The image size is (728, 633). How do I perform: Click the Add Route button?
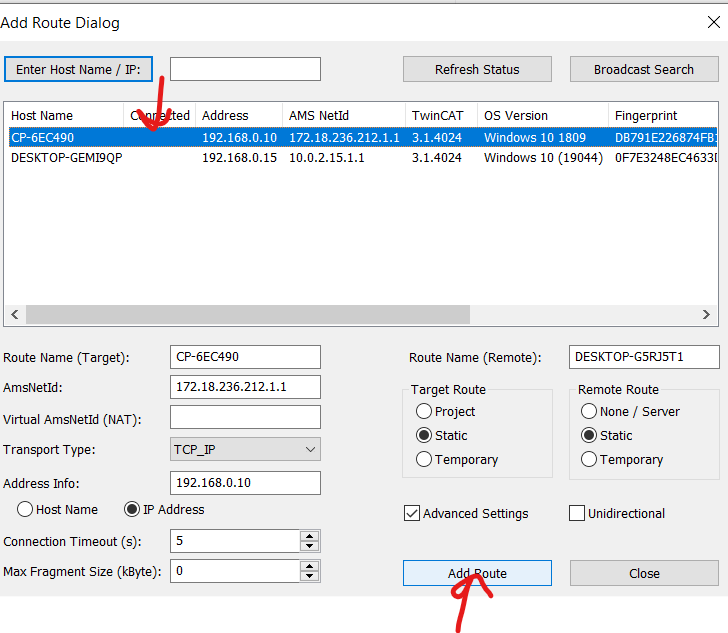tap(477, 573)
